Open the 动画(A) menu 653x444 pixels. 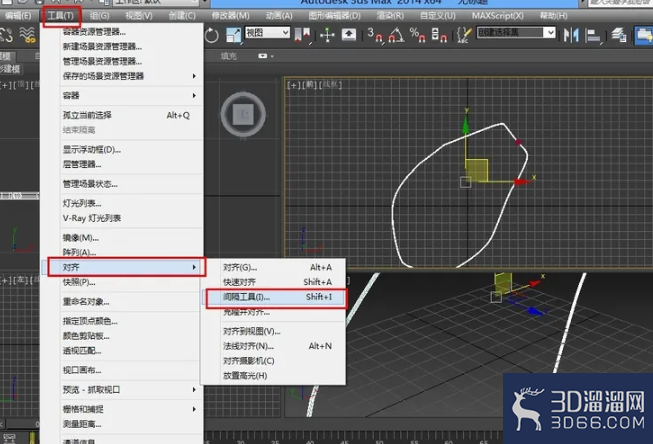coord(279,16)
